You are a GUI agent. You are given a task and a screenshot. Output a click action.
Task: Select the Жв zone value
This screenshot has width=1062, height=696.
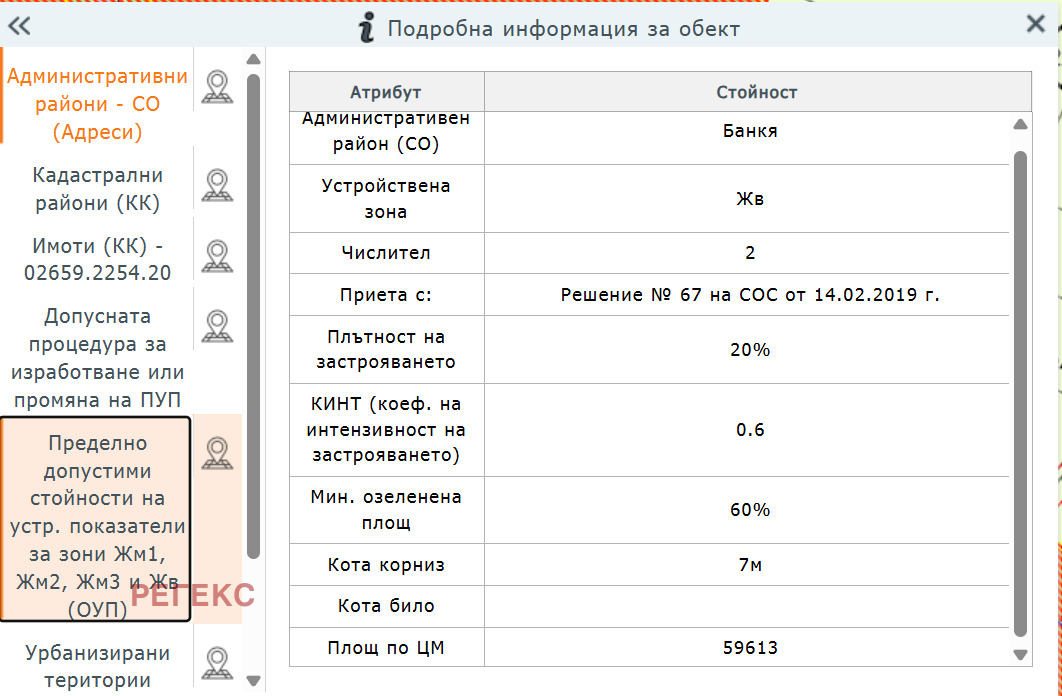(750, 199)
